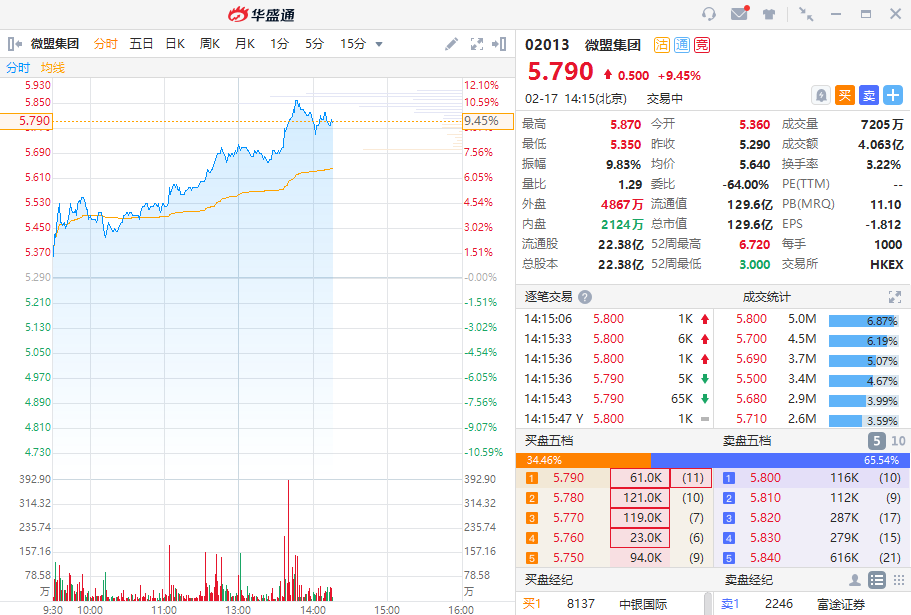Switch to 日K chart
The width and height of the screenshot is (911, 615).
click(x=175, y=44)
